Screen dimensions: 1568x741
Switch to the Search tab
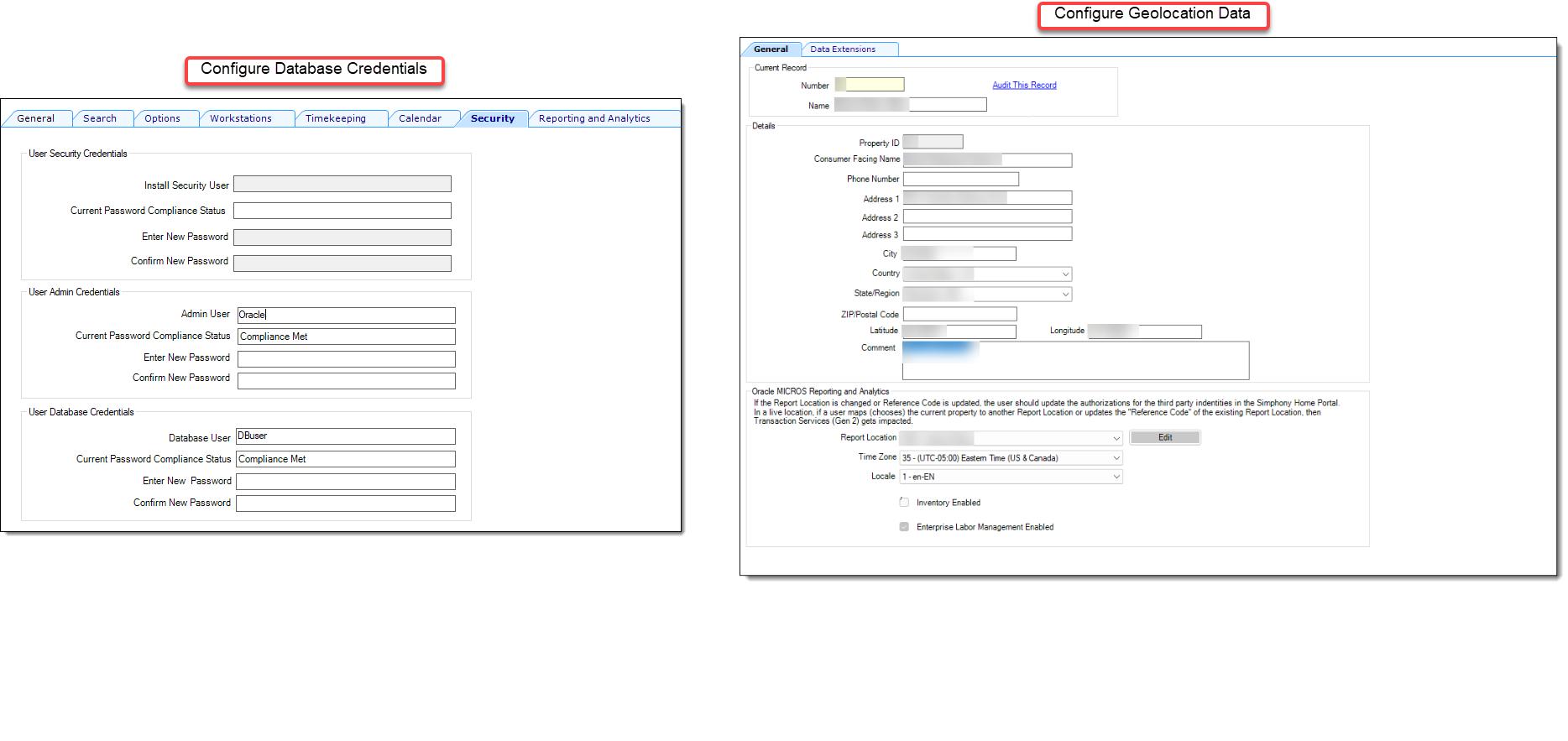point(100,118)
